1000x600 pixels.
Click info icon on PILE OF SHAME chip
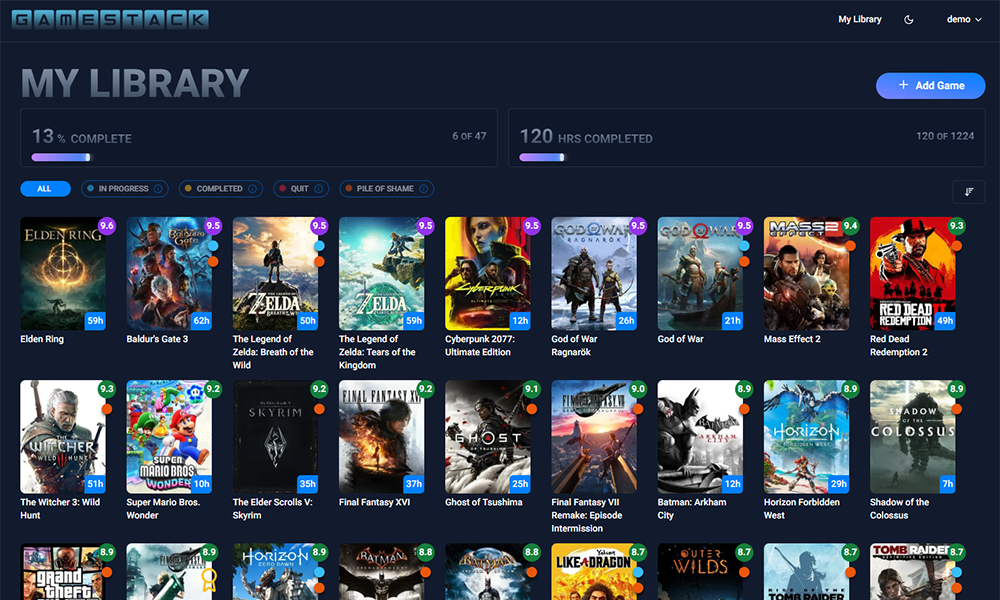423,189
